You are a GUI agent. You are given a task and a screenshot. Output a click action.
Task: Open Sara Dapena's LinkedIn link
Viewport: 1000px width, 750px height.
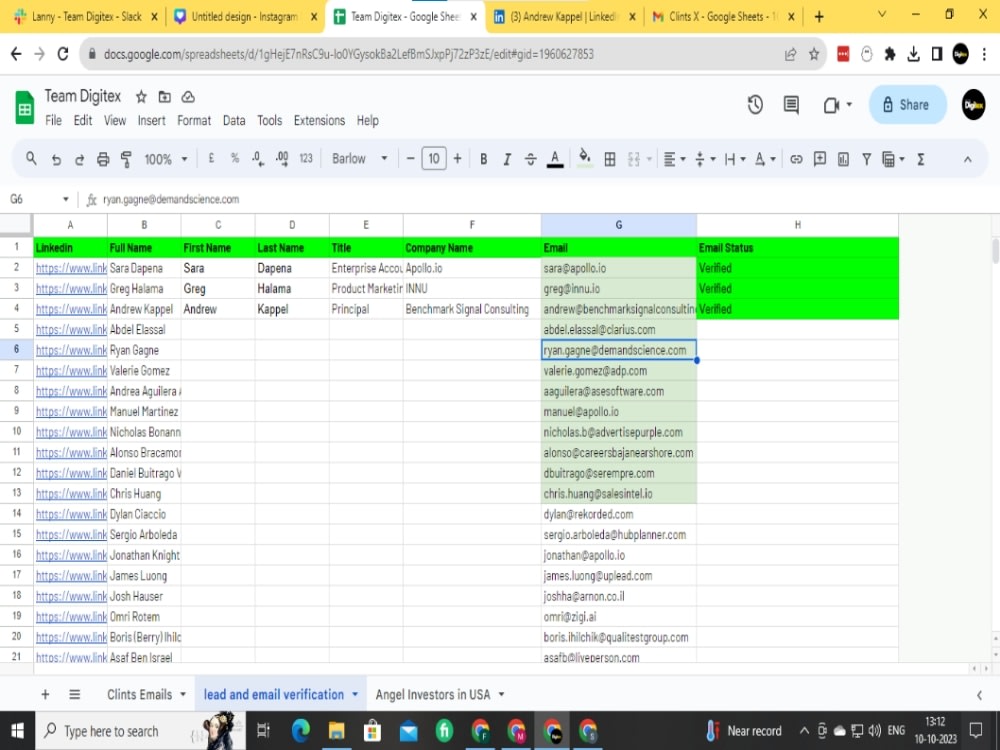71,268
